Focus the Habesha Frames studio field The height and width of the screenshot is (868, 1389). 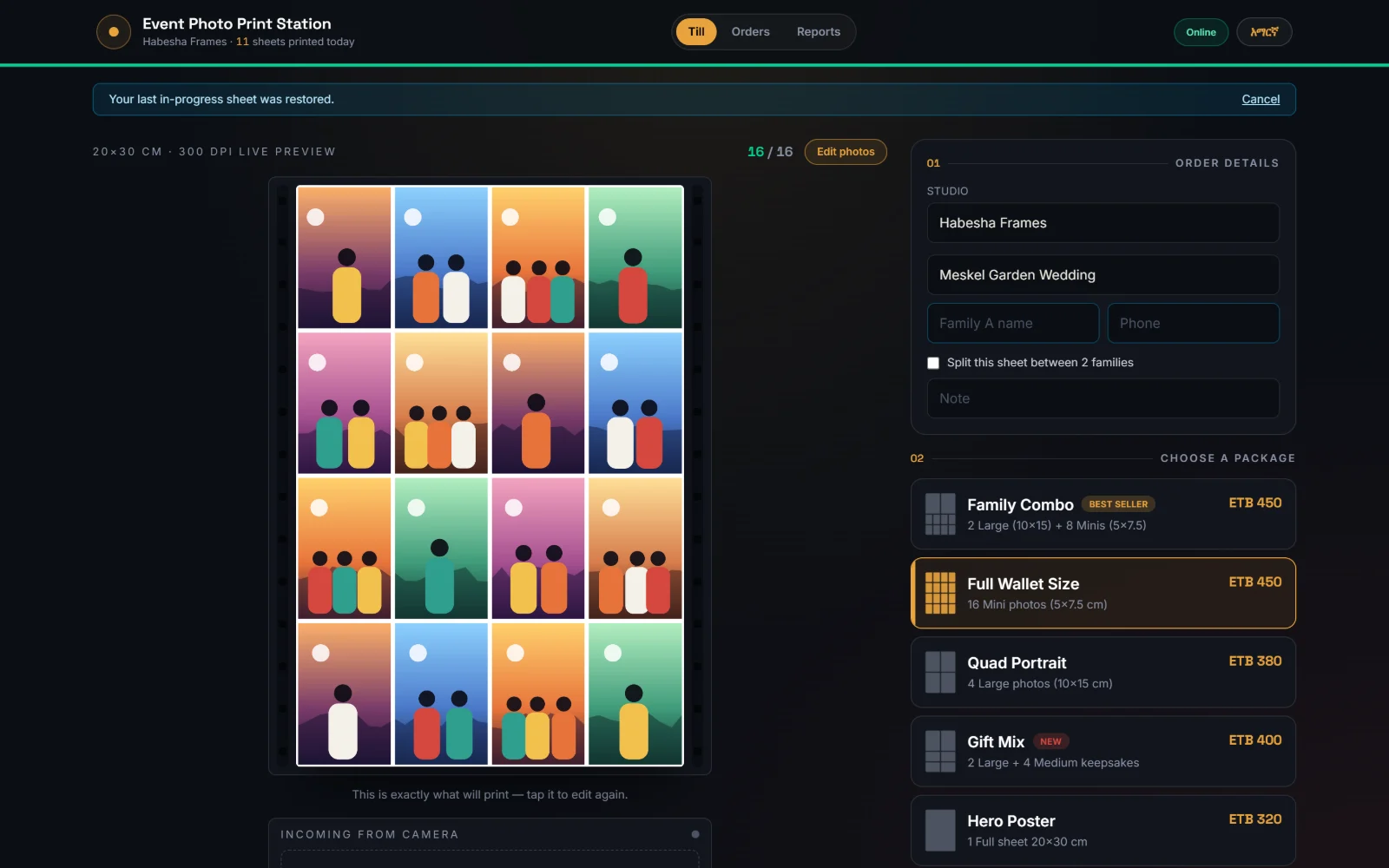pyautogui.click(x=1103, y=223)
